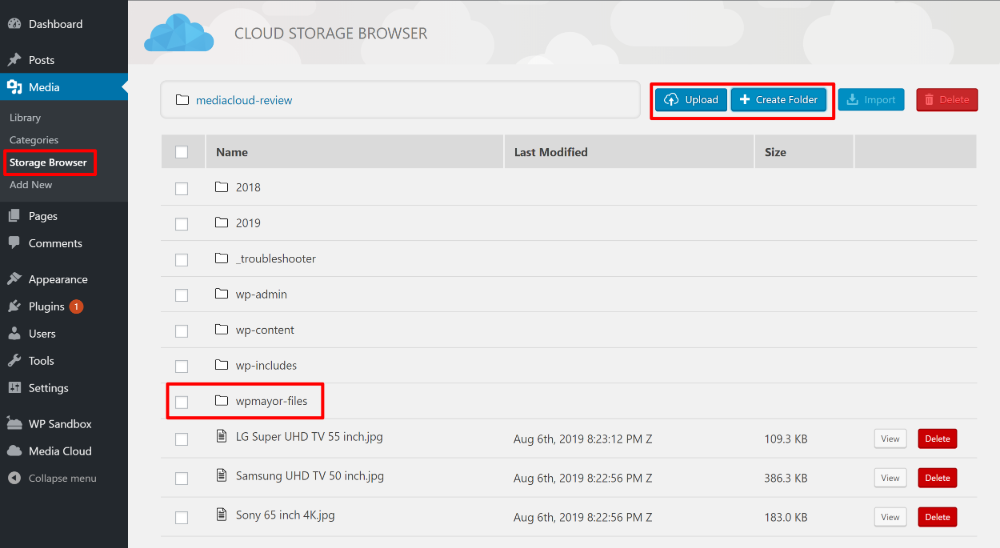
Task: Open the Add New submenu item
Action: pyautogui.click(x=31, y=184)
